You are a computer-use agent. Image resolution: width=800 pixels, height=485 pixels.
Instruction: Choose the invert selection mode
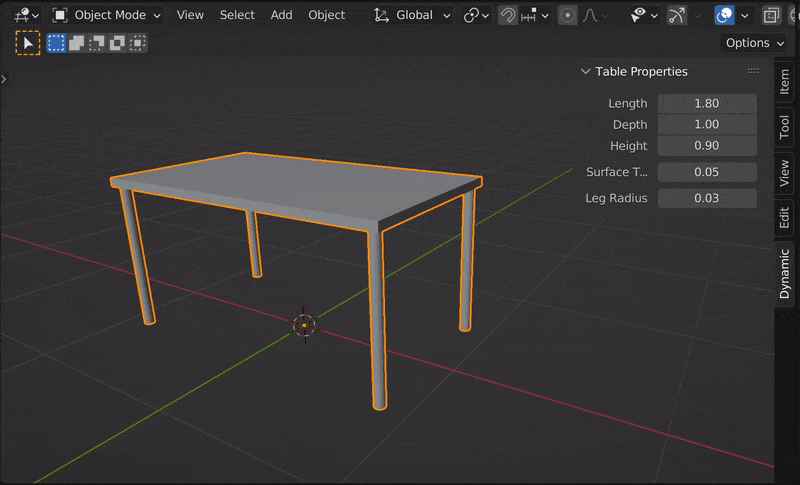tap(117, 43)
